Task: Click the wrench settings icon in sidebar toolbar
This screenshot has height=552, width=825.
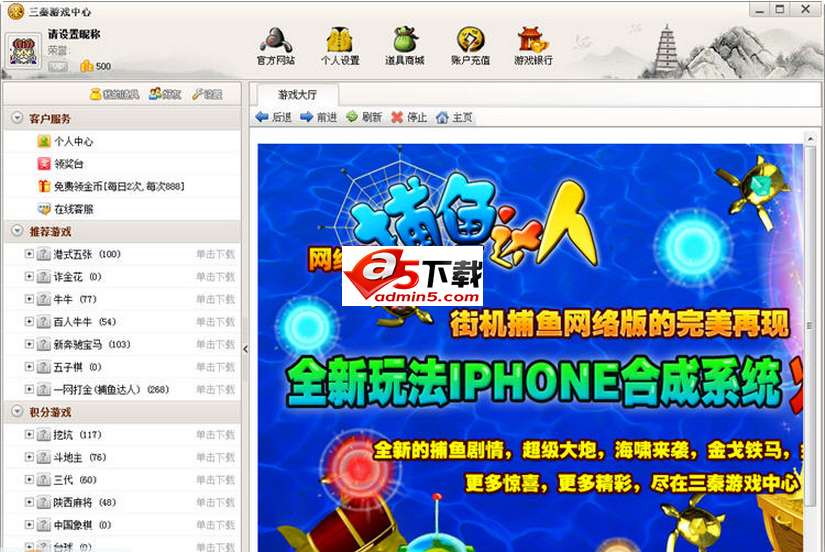Action: click(x=197, y=94)
